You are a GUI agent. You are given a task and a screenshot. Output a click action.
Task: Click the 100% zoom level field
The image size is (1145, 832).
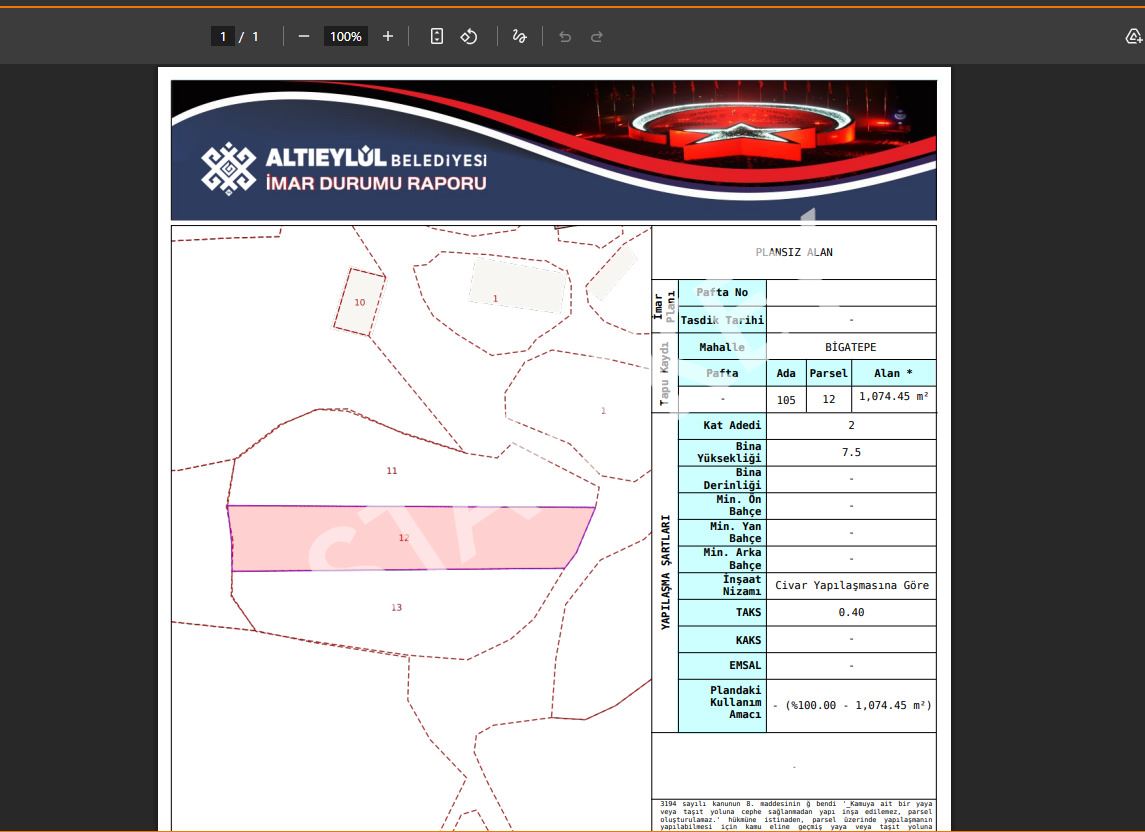(x=346, y=36)
